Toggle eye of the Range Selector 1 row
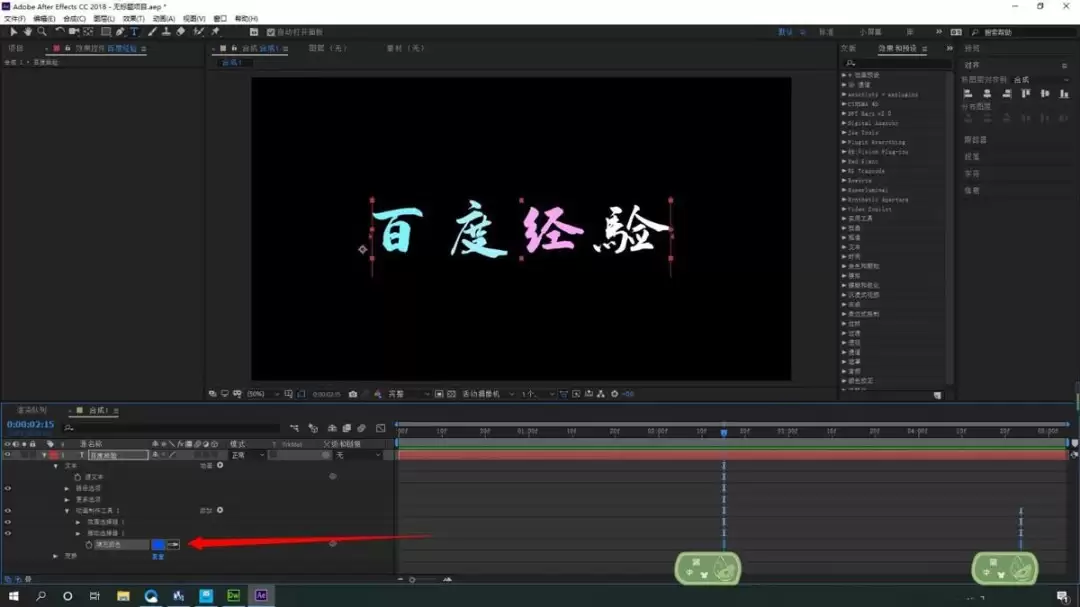Screen dimensions: 1080x607 (8, 522)
